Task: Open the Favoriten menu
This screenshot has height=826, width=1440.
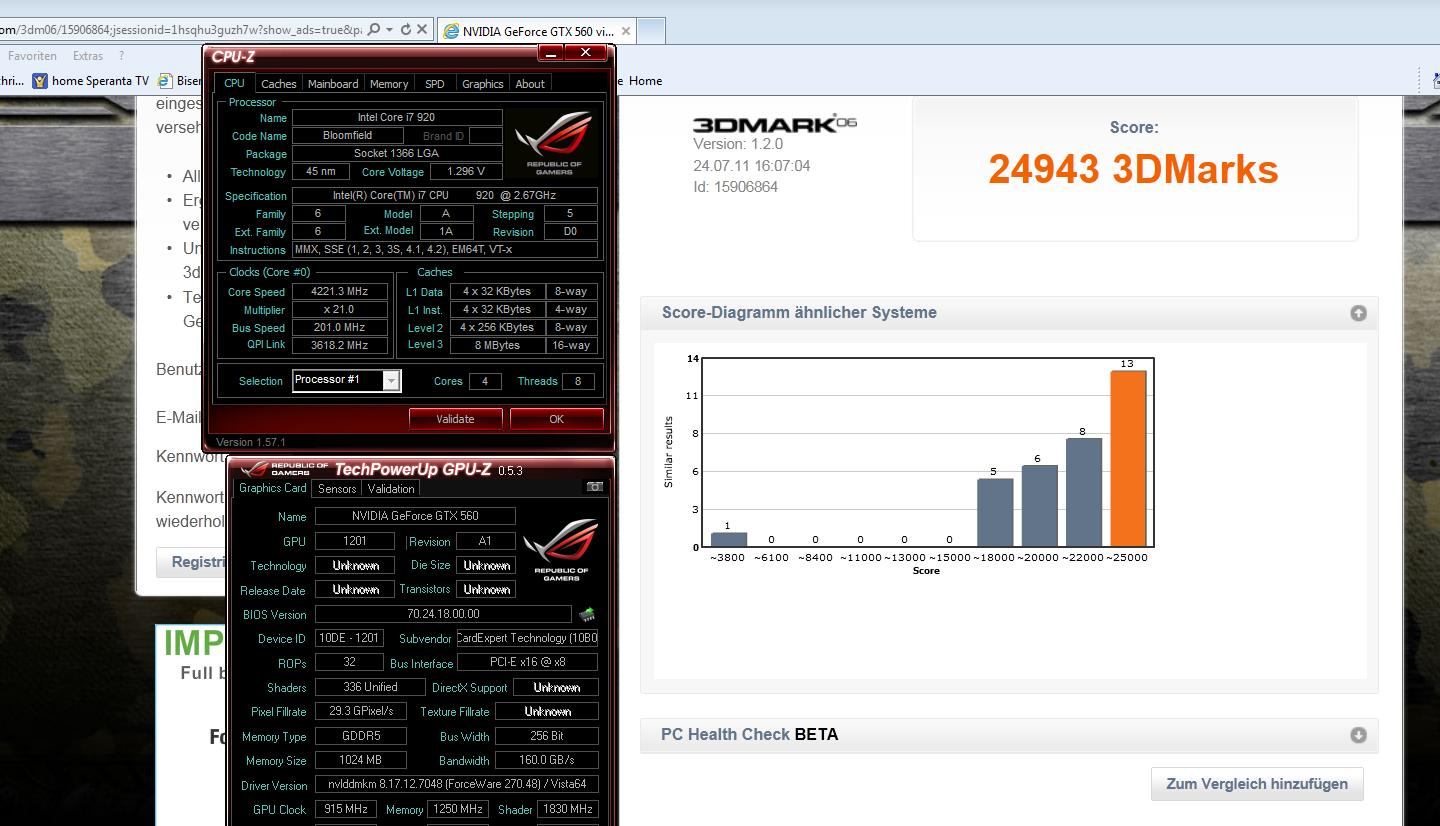Action: click(x=32, y=56)
